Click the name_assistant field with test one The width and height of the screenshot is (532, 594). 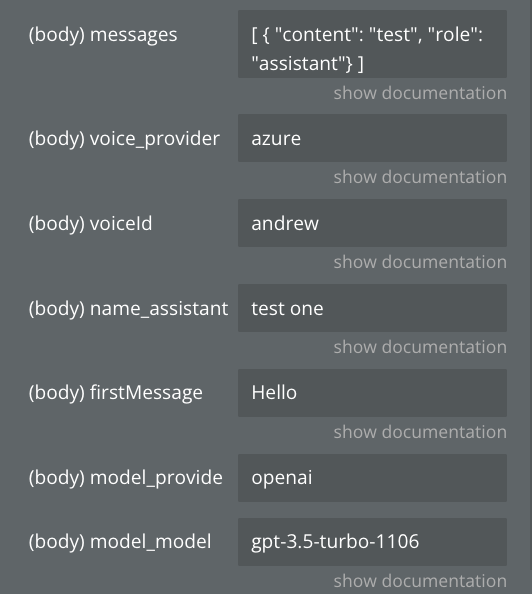372,308
